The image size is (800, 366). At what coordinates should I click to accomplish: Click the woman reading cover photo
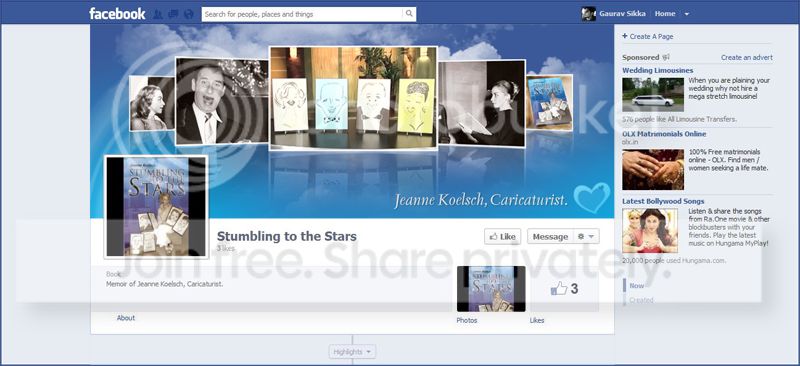tap(482, 104)
